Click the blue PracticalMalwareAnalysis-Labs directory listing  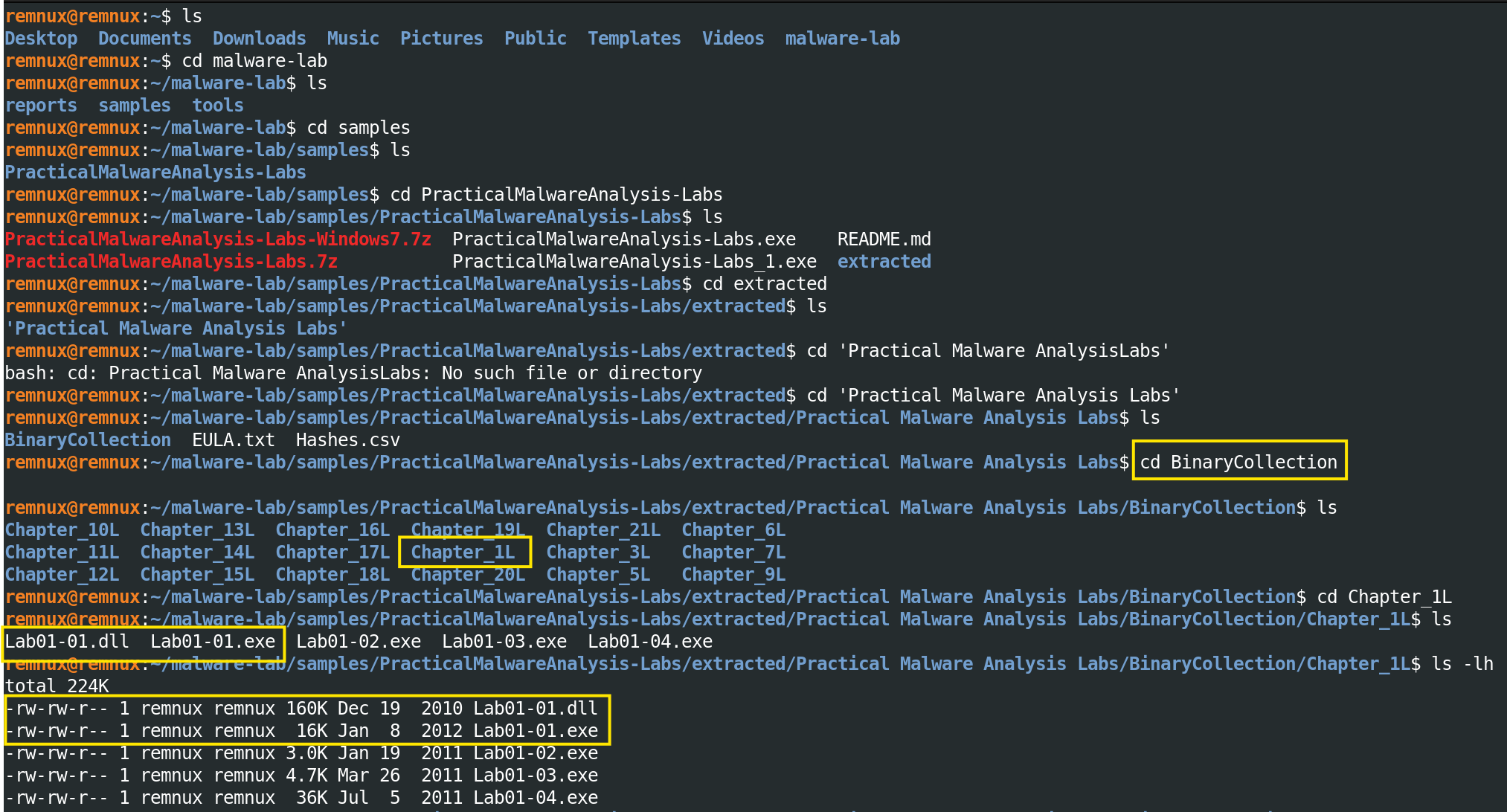coord(155,173)
